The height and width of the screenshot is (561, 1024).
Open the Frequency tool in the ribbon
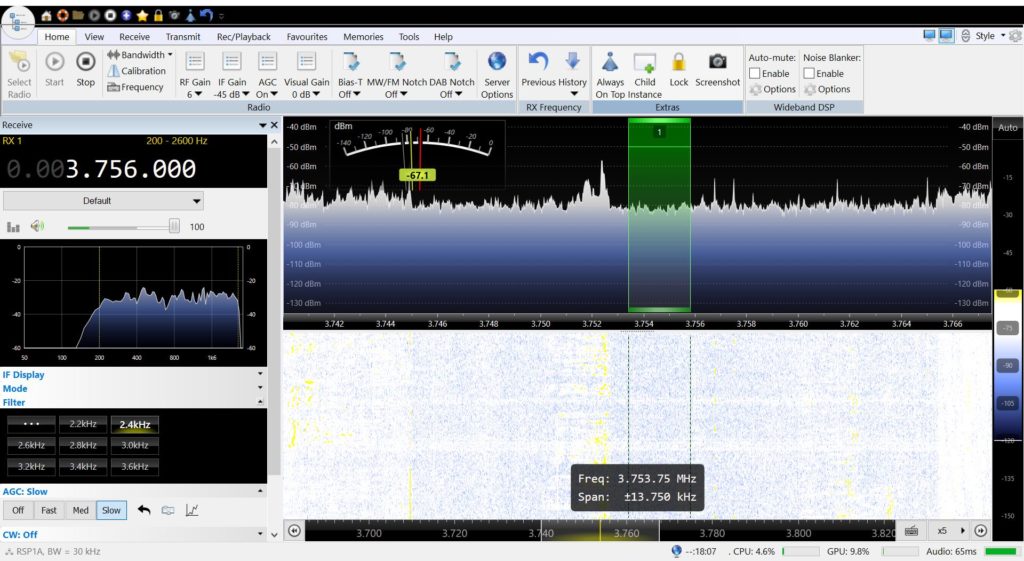(135, 87)
